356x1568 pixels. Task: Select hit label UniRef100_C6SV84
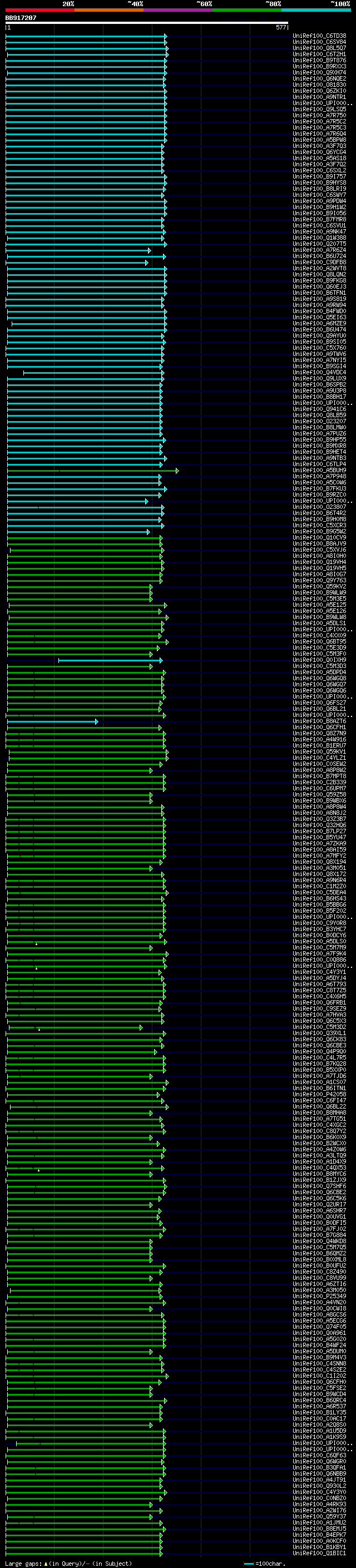point(319,42)
